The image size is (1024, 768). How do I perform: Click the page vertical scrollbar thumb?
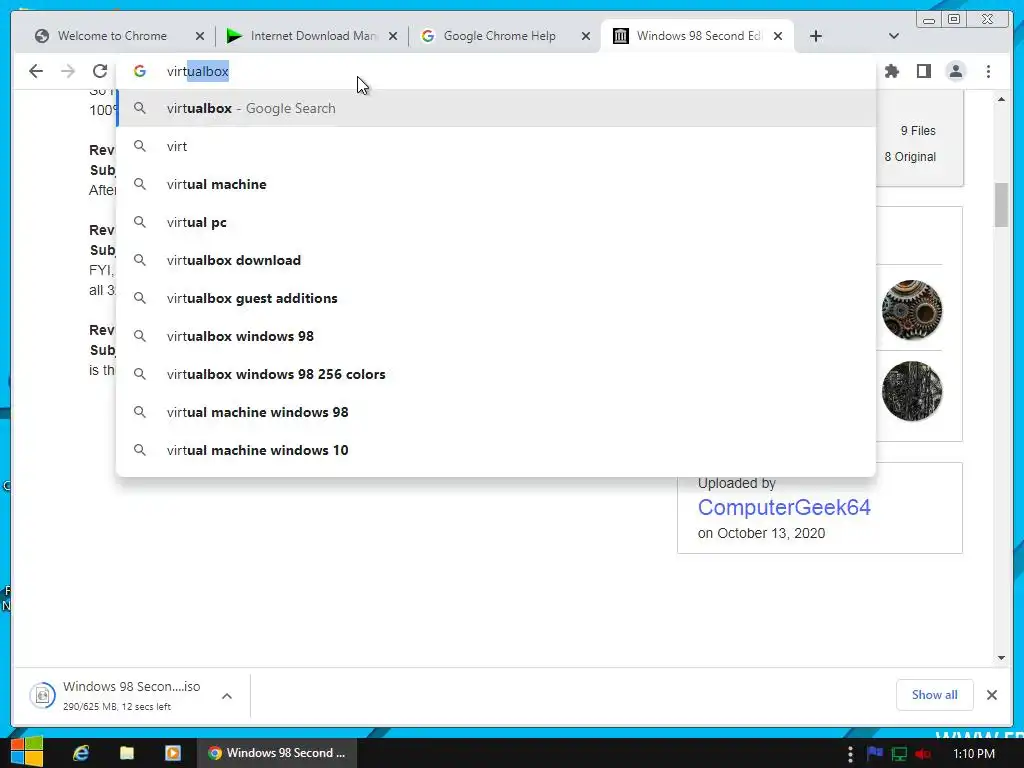tap(1001, 205)
